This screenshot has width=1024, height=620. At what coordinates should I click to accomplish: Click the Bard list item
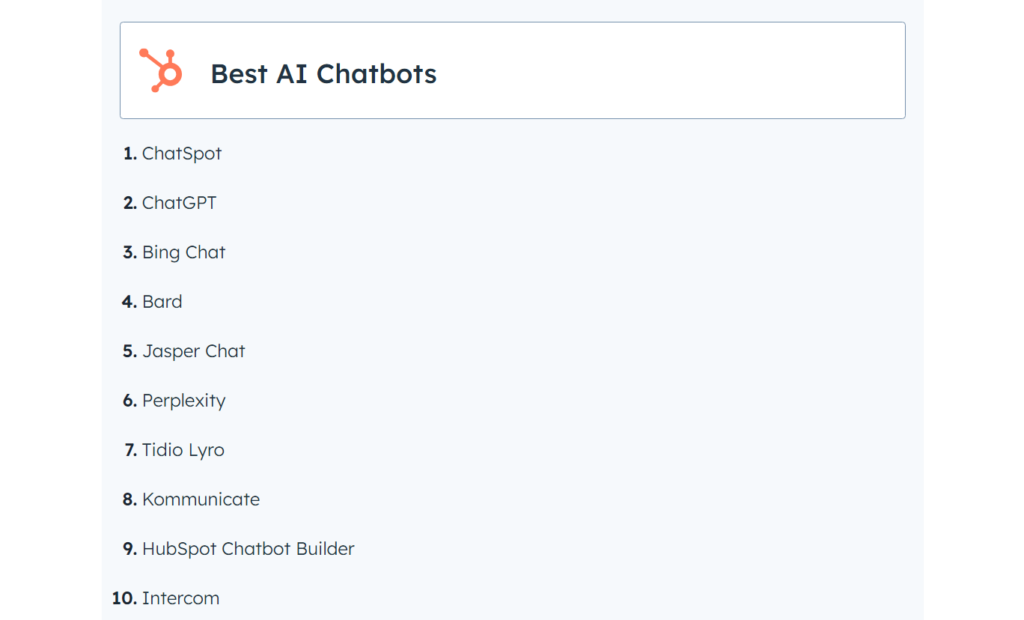pyautogui.click(x=162, y=302)
